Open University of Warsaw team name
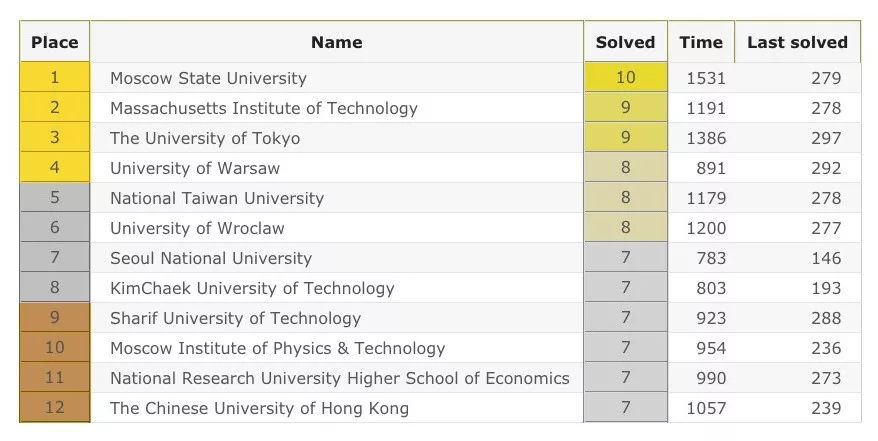This screenshot has width=878, height=441. (x=195, y=168)
